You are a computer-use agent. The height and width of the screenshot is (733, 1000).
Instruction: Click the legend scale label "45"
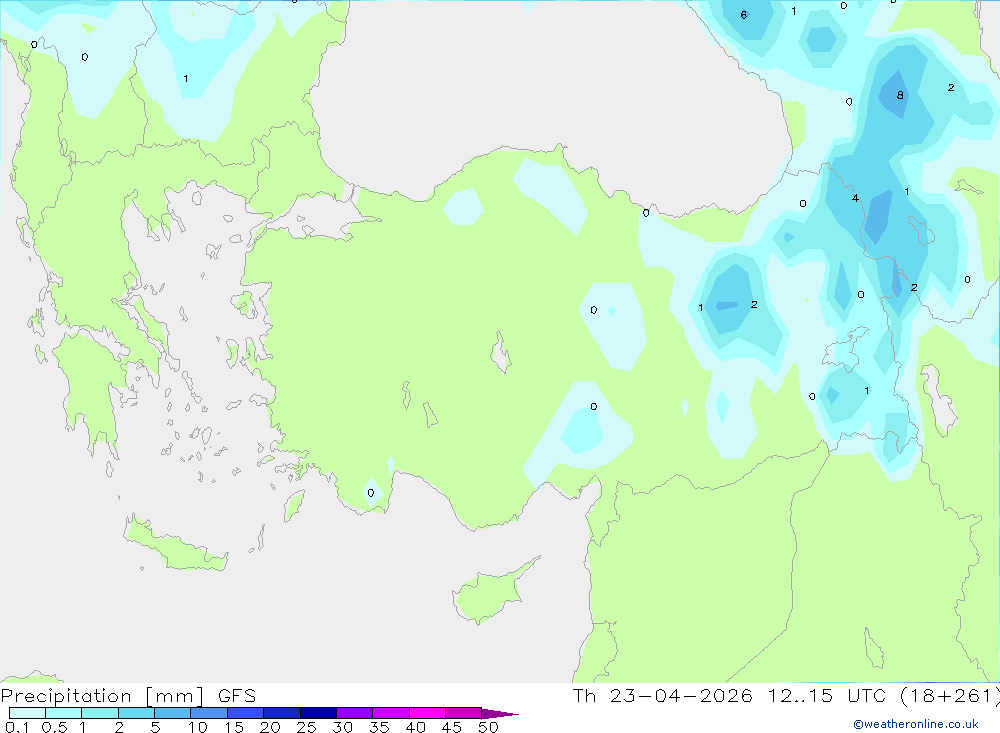point(452,727)
